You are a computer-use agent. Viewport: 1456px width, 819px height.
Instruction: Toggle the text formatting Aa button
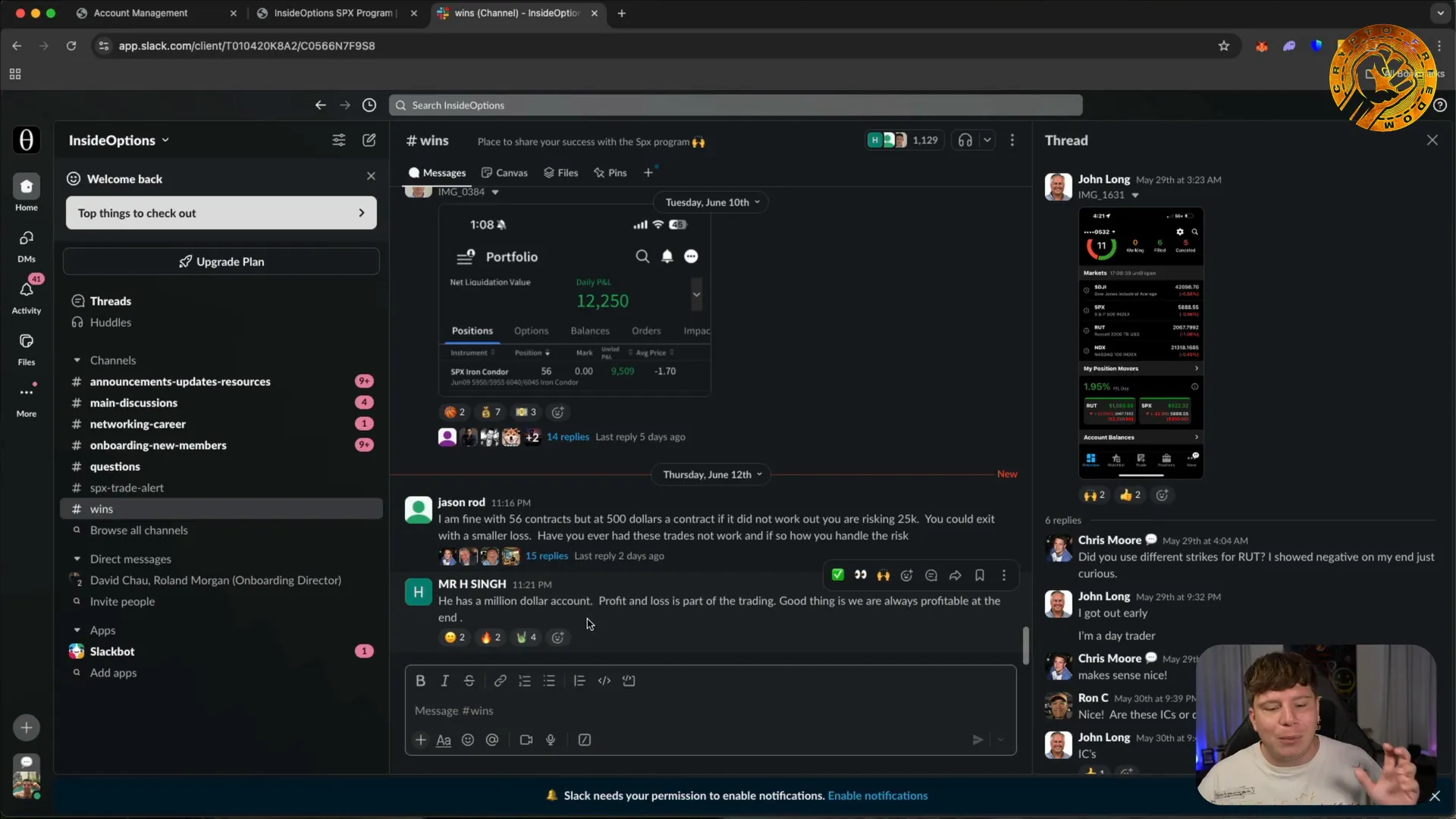coord(444,740)
